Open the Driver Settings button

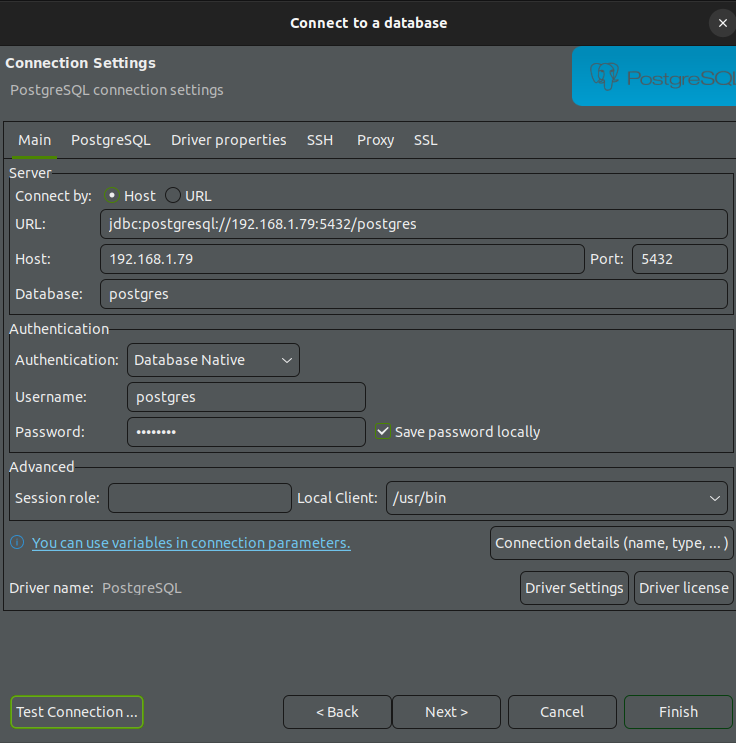click(574, 588)
